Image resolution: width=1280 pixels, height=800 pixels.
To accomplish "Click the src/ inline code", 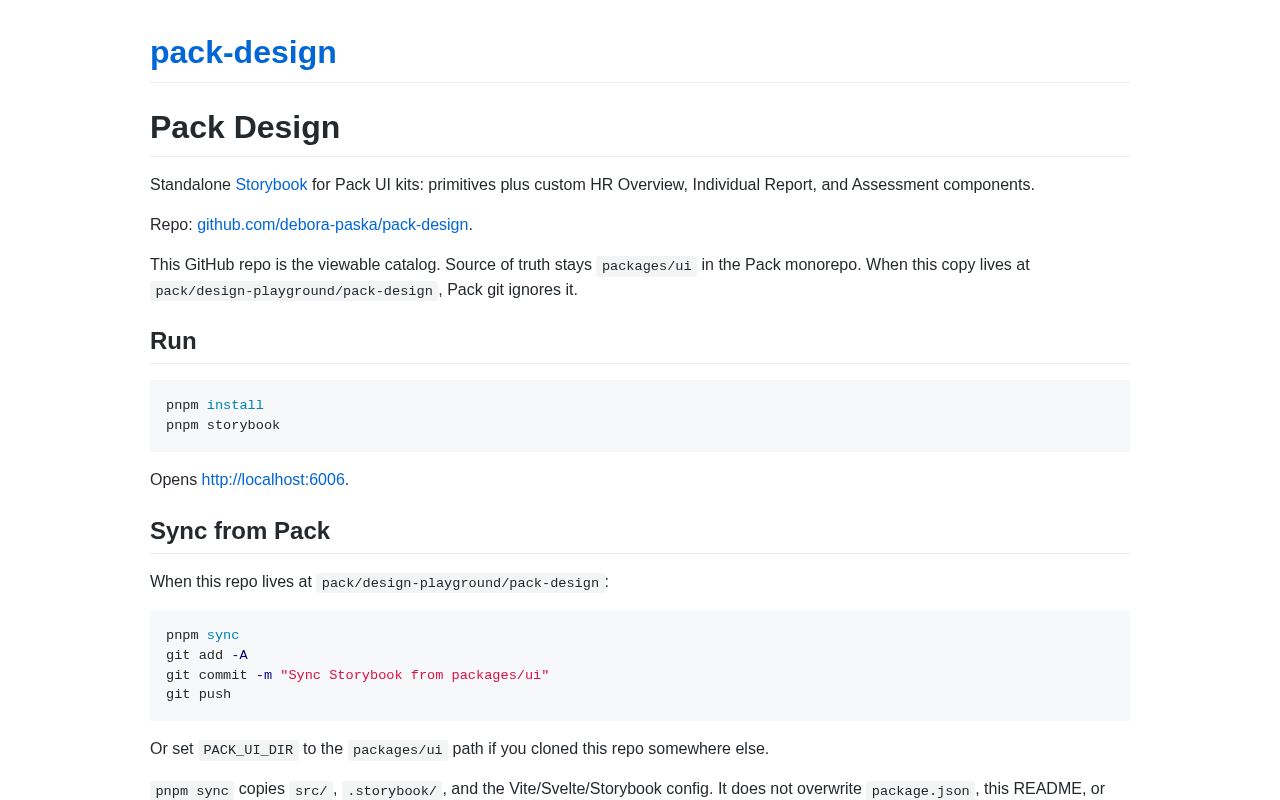I will (311, 791).
